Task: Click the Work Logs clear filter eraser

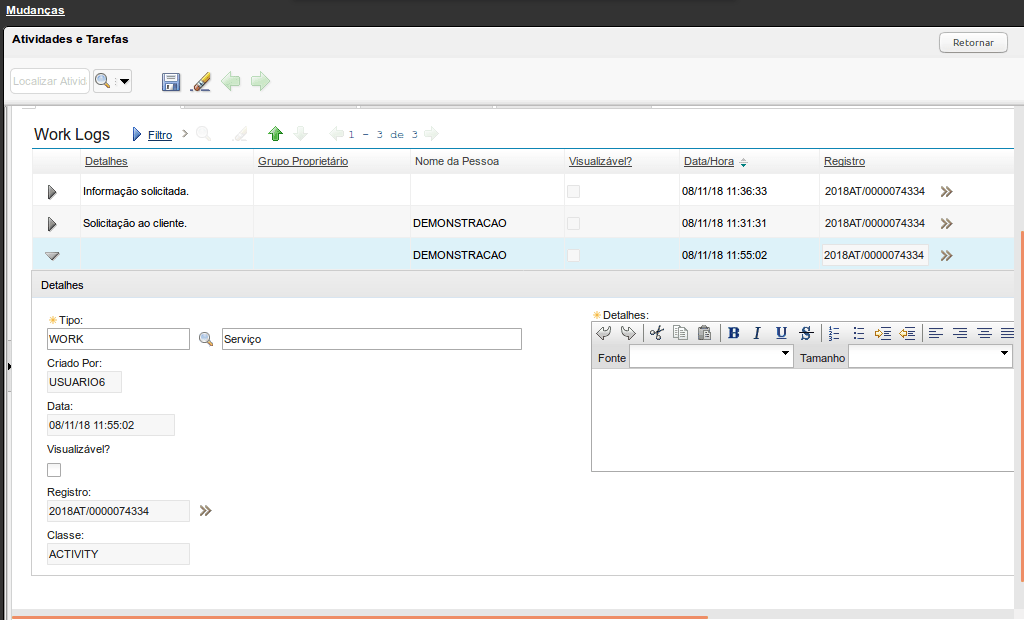Action: [240, 134]
